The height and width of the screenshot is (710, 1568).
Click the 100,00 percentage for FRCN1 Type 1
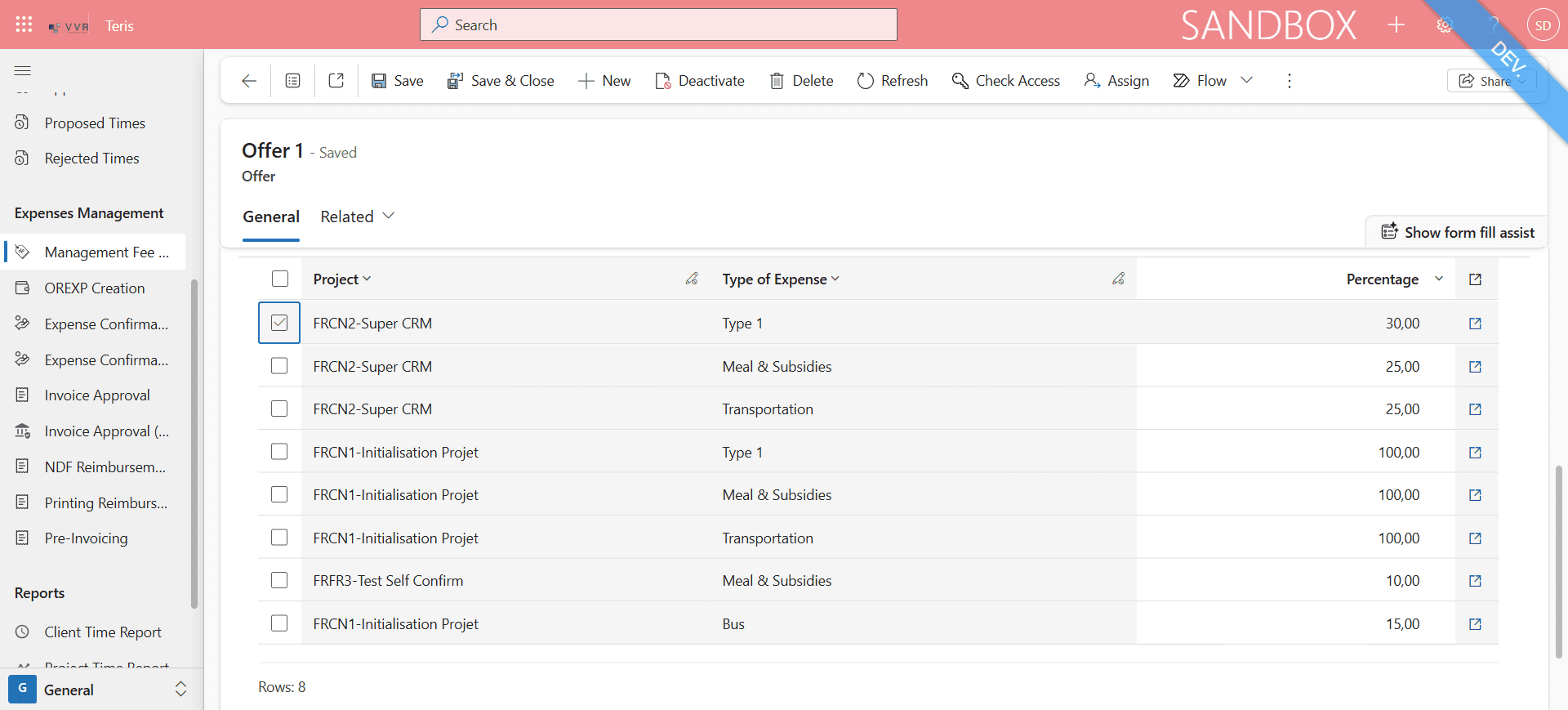(1399, 453)
